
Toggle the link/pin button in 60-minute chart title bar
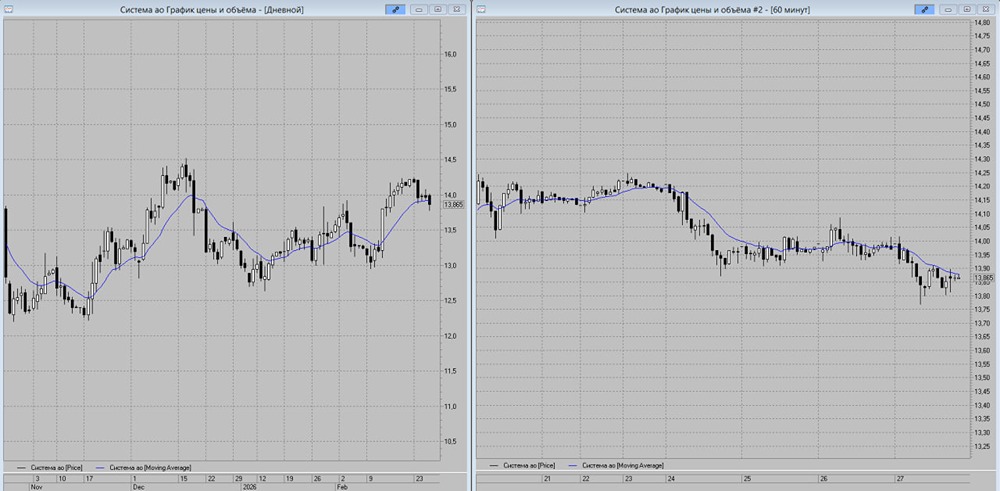click(x=924, y=10)
